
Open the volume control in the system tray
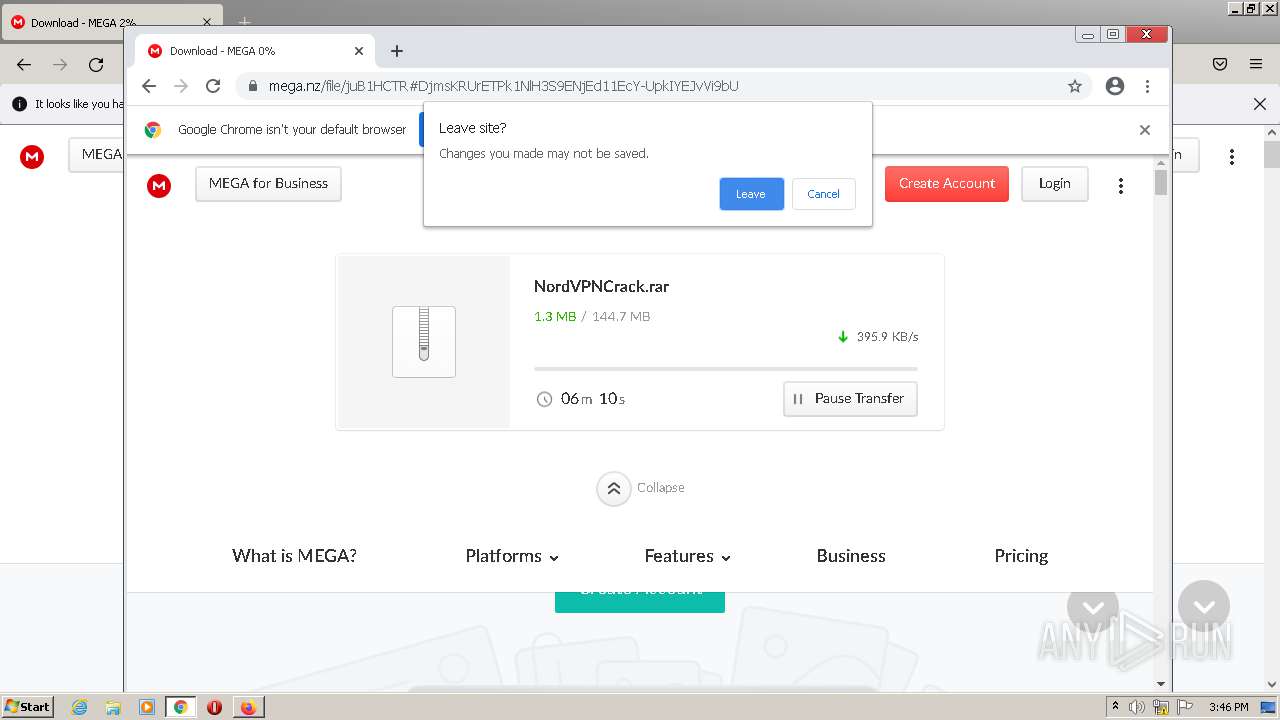pos(1137,707)
